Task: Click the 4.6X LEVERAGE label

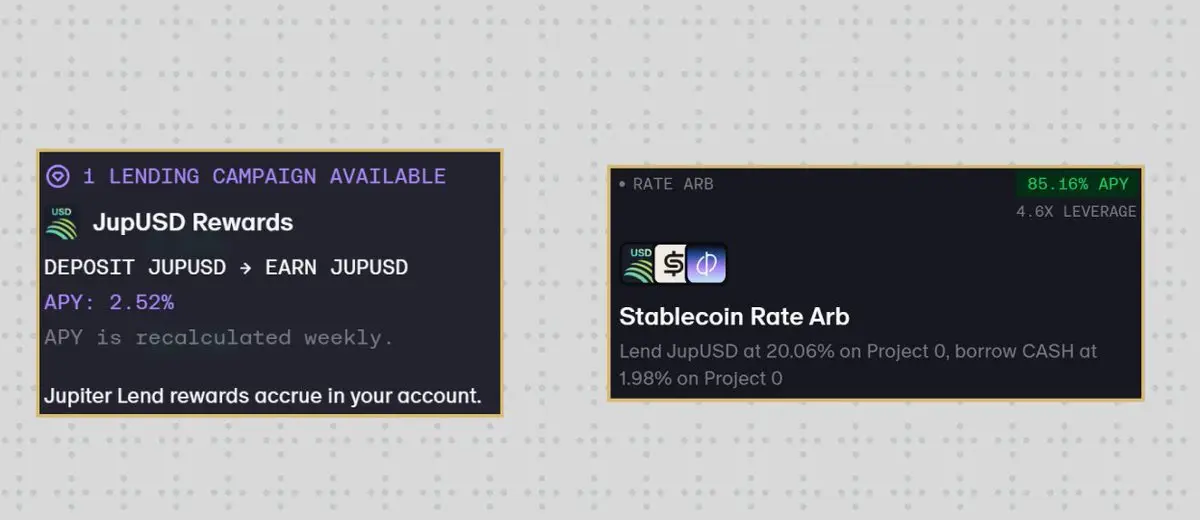Action: [1076, 212]
